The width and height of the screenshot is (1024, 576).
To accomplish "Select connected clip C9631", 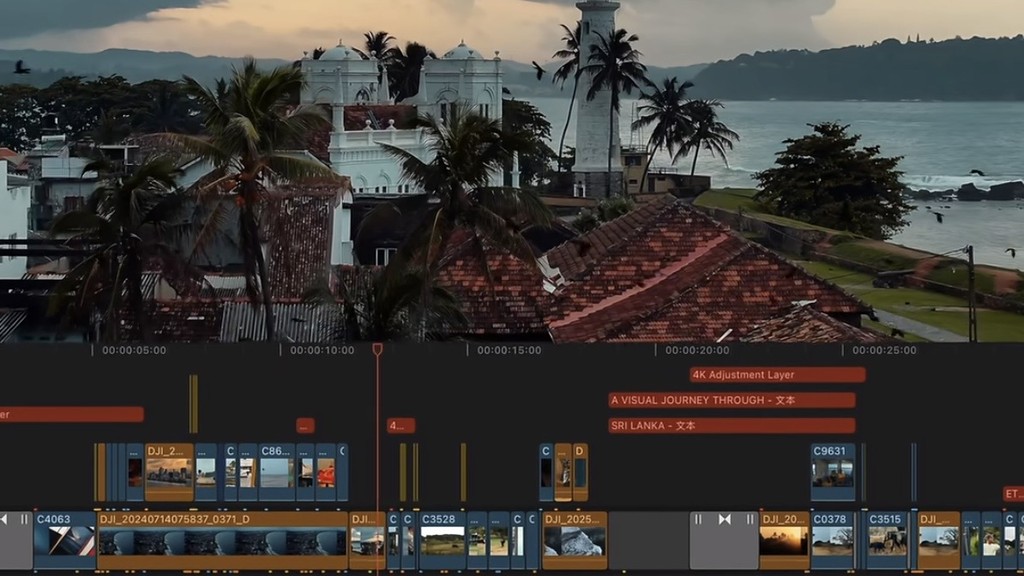I will pos(833,472).
